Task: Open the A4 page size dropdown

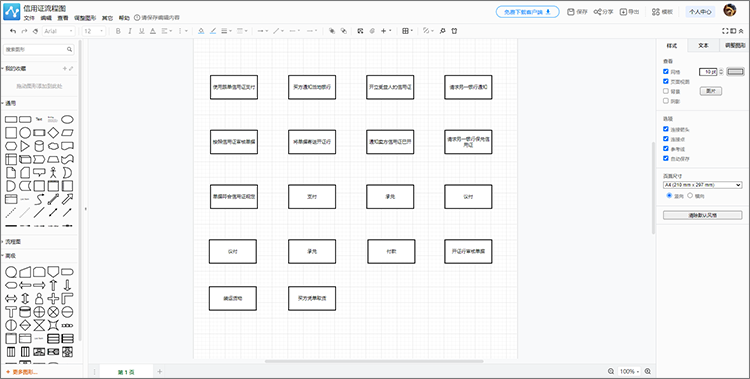Action: pyautogui.click(x=703, y=185)
